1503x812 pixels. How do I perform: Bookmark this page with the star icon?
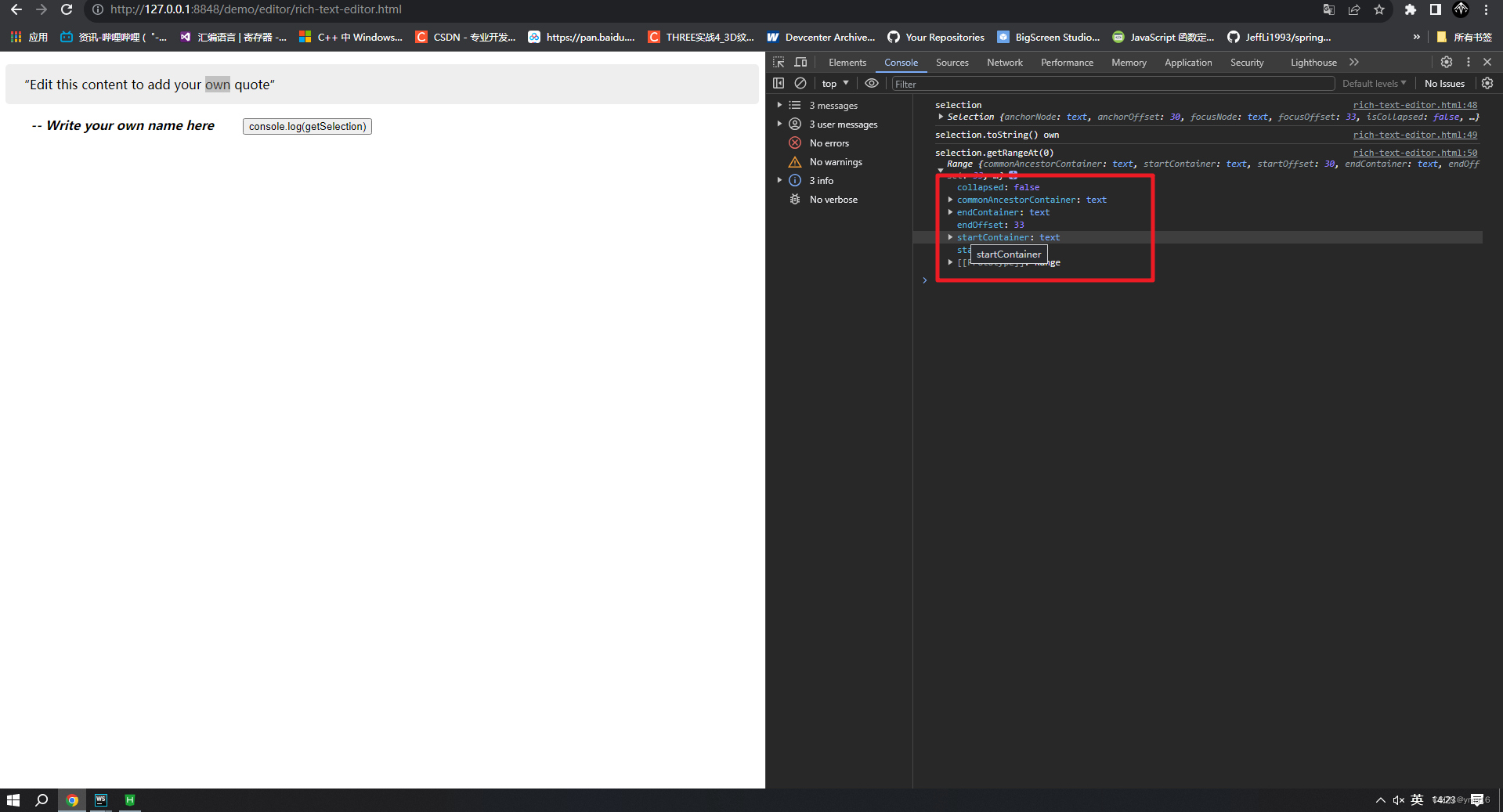pyautogui.click(x=1379, y=9)
